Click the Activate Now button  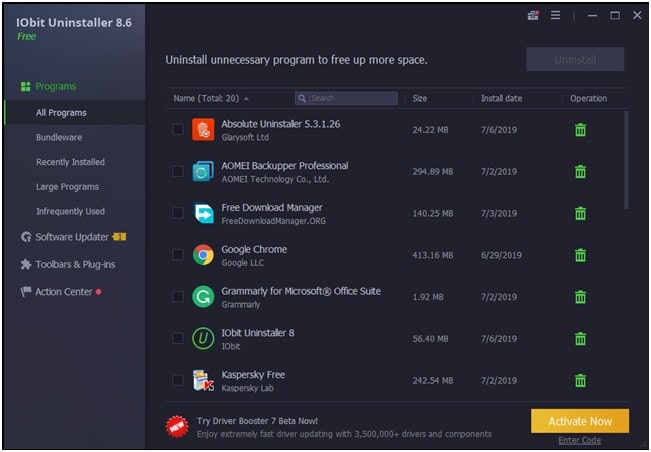tap(580, 421)
